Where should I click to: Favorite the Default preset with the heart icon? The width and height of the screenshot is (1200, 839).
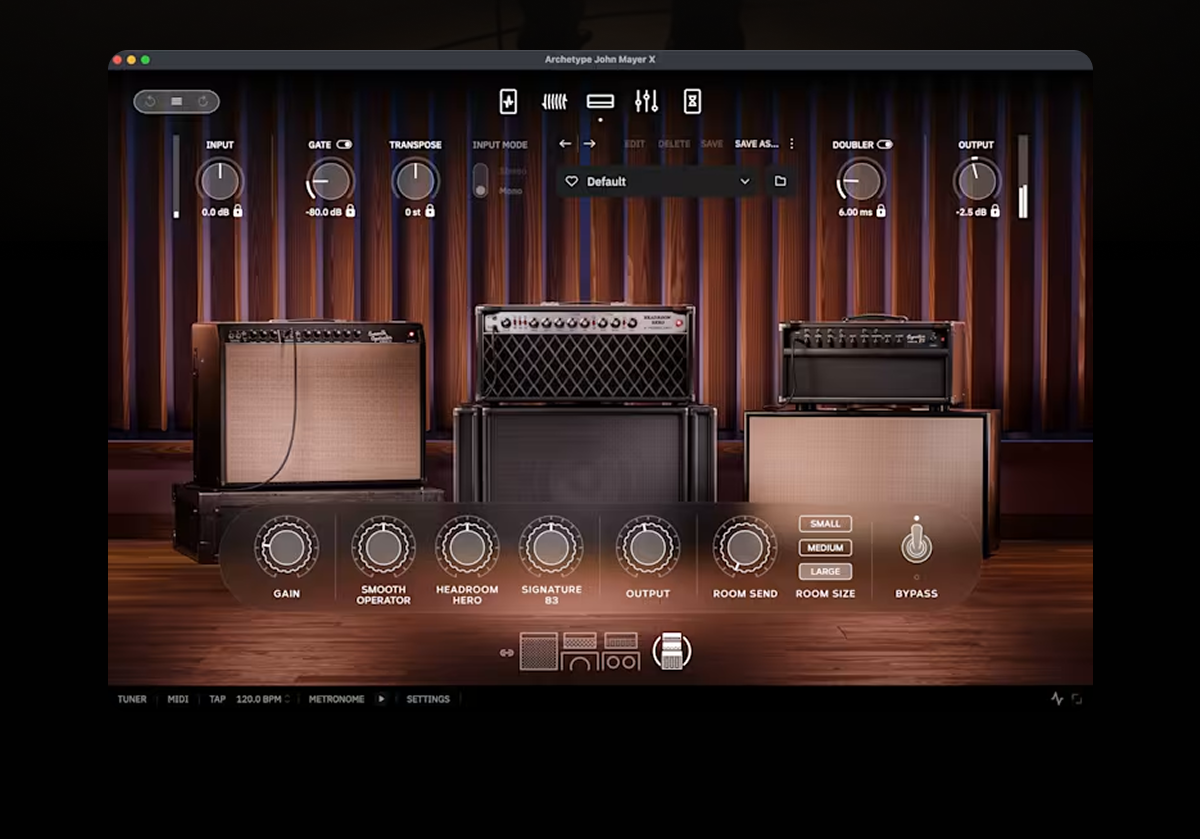572,182
